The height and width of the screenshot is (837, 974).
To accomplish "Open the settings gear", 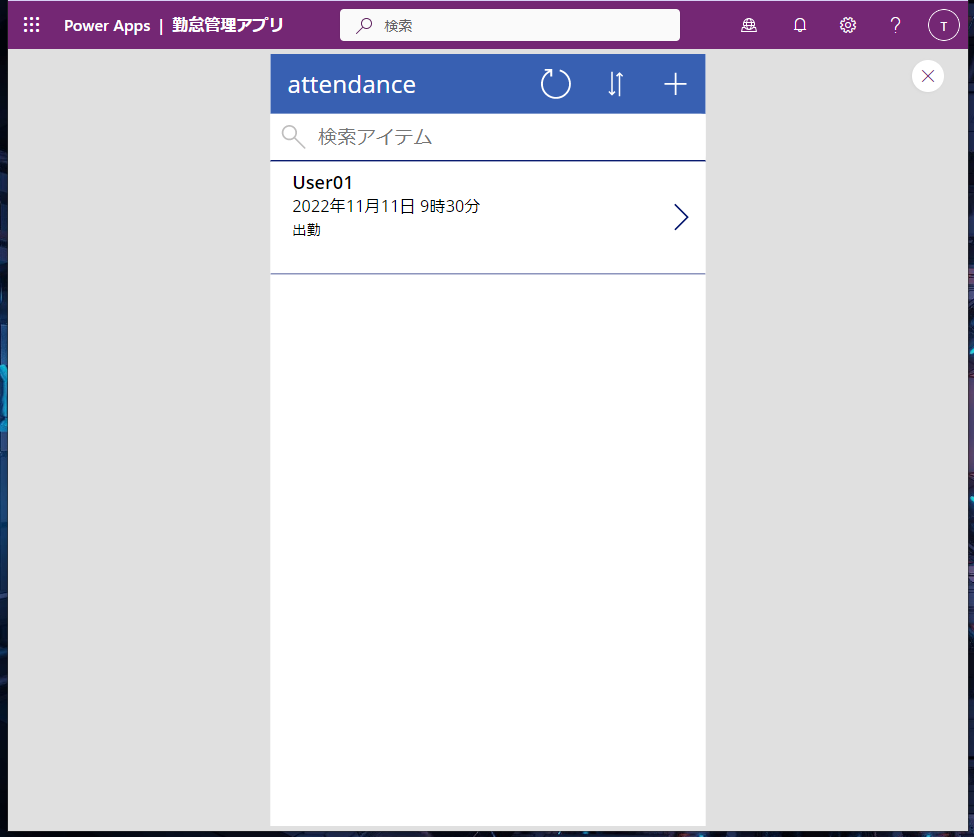I will [x=847, y=25].
